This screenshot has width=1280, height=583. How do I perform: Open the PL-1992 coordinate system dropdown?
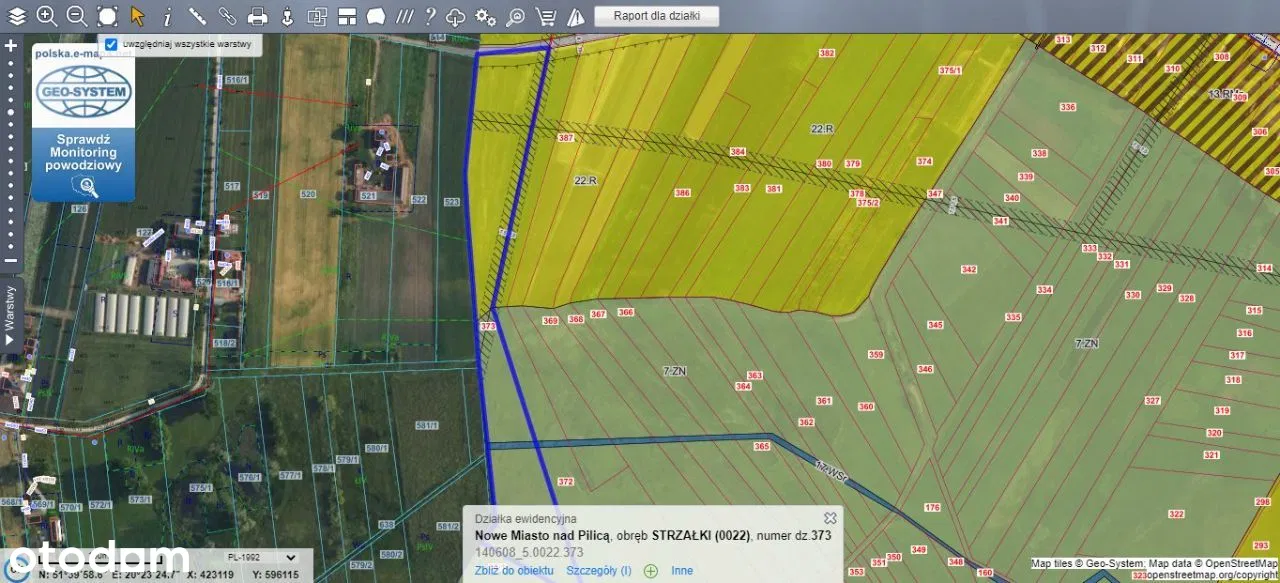(262, 557)
